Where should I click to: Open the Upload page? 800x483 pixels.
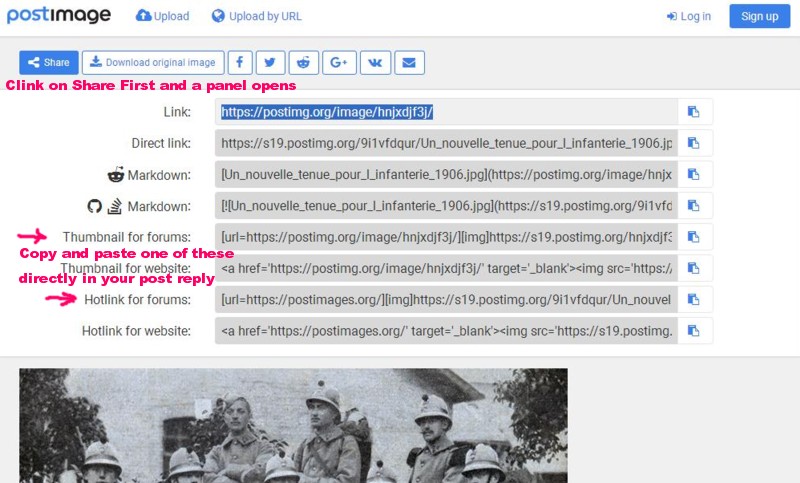pos(162,16)
